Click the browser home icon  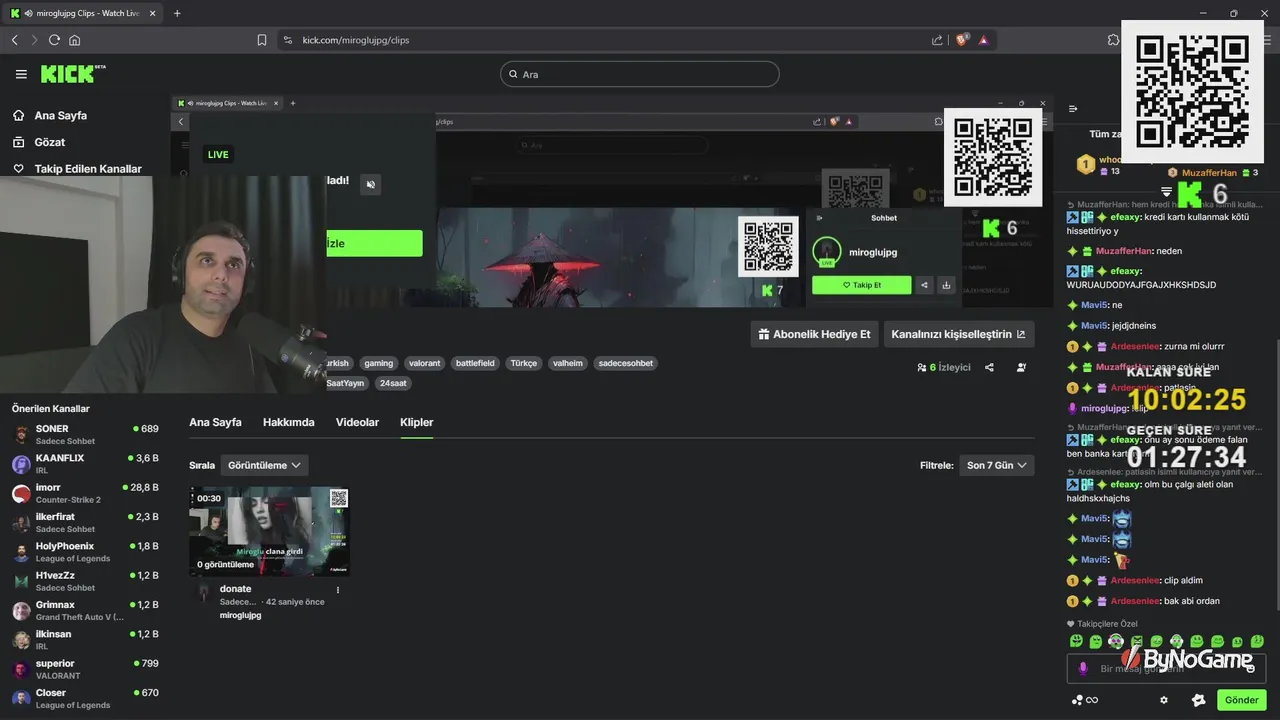click(74, 40)
